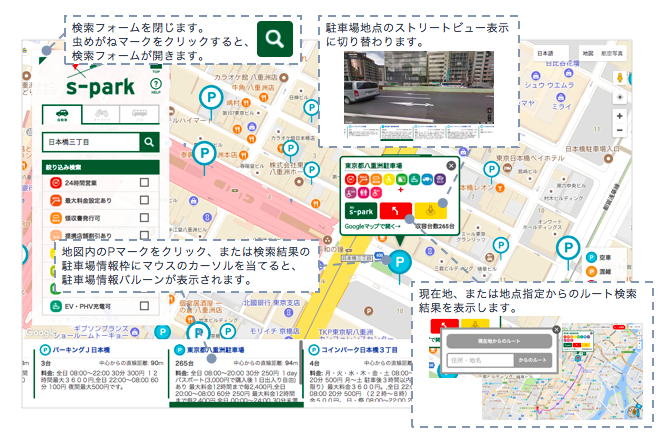Switch the map to 航空写真 view
The width and height of the screenshot is (671, 442).
tap(612, 53)
